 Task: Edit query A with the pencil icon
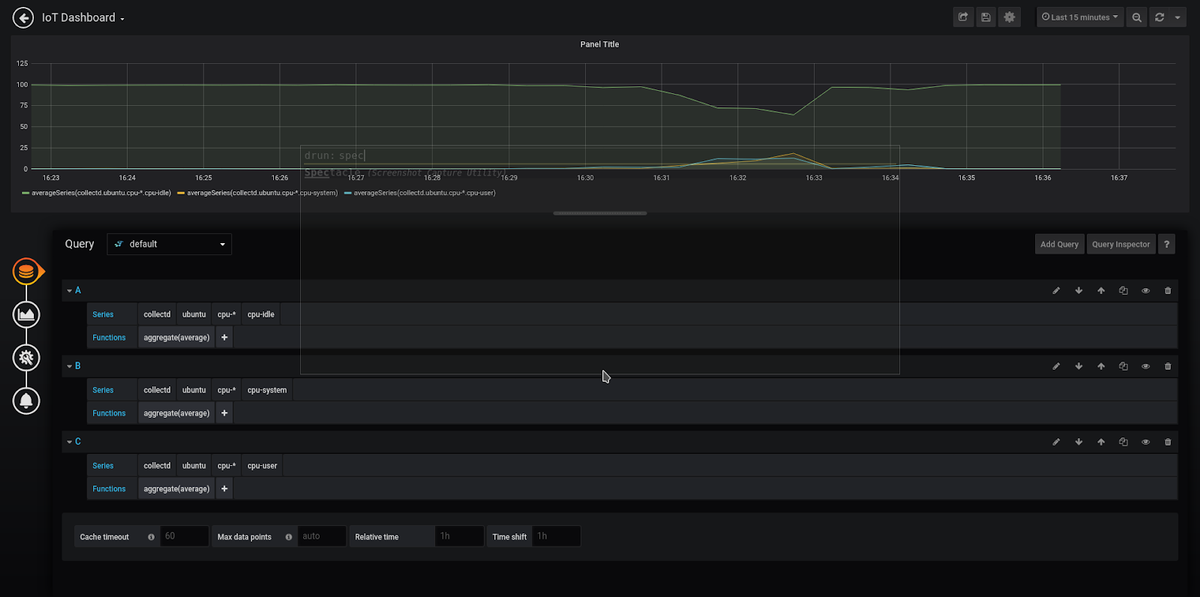(1056, 291)
